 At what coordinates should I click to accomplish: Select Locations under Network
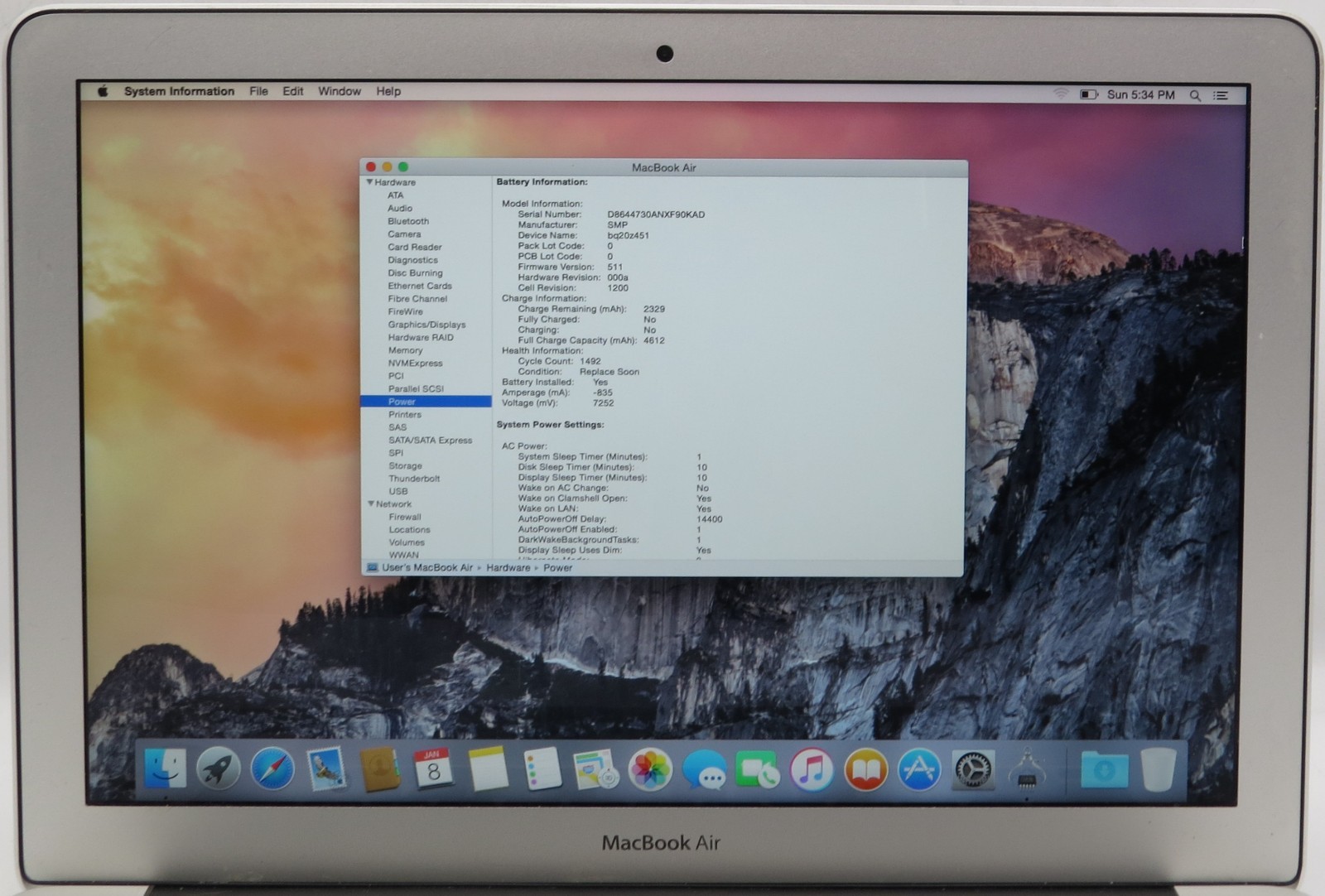coord(409,530)
